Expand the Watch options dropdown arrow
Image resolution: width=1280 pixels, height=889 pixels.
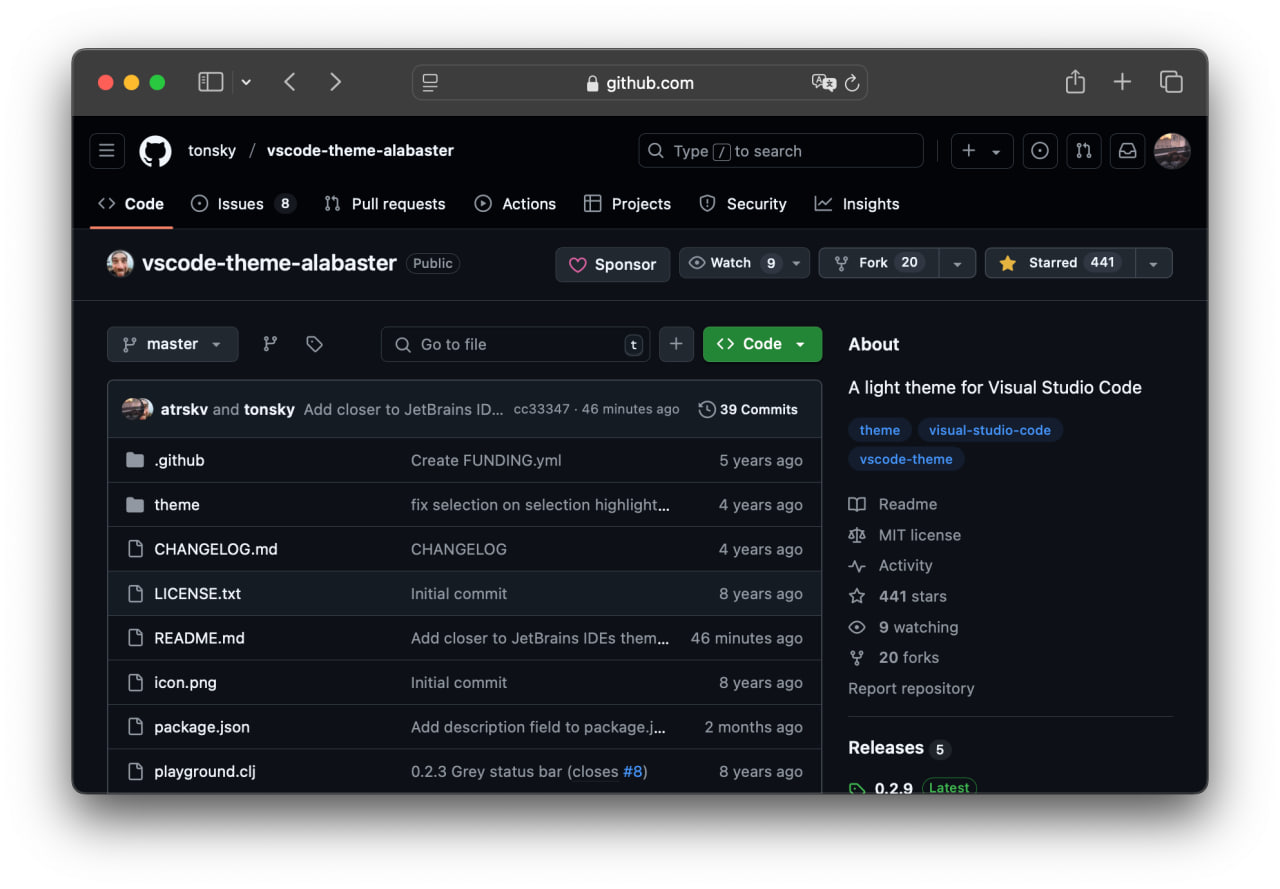point(796,263)
